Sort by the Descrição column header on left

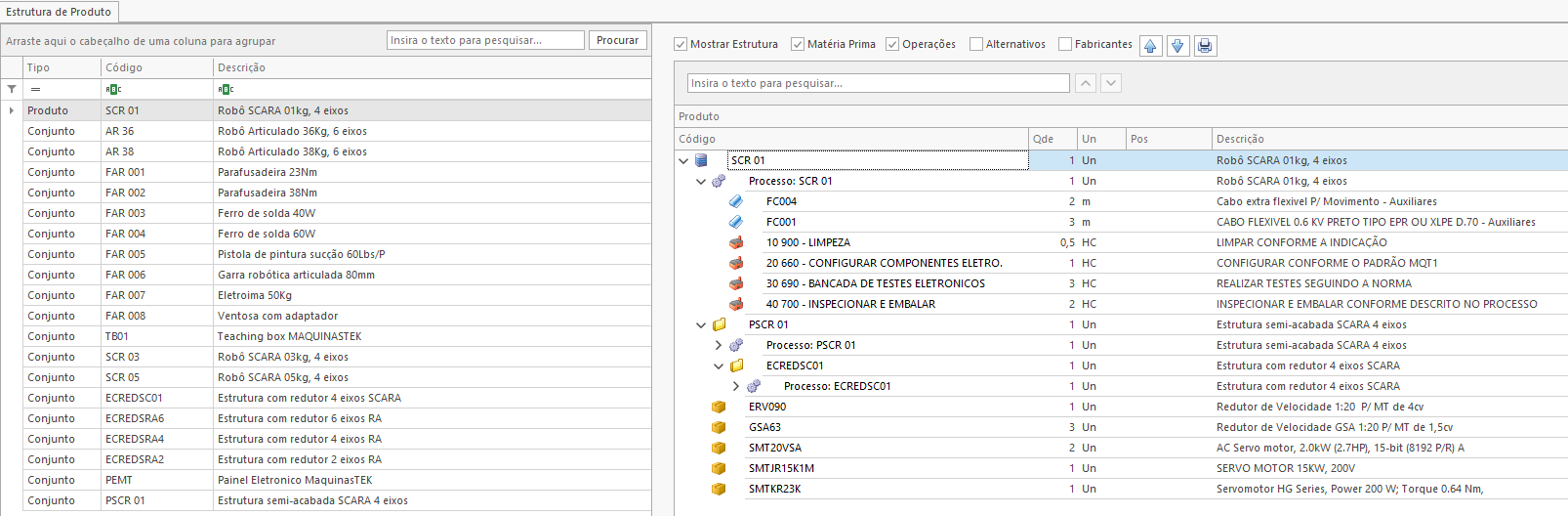[241, 67]
